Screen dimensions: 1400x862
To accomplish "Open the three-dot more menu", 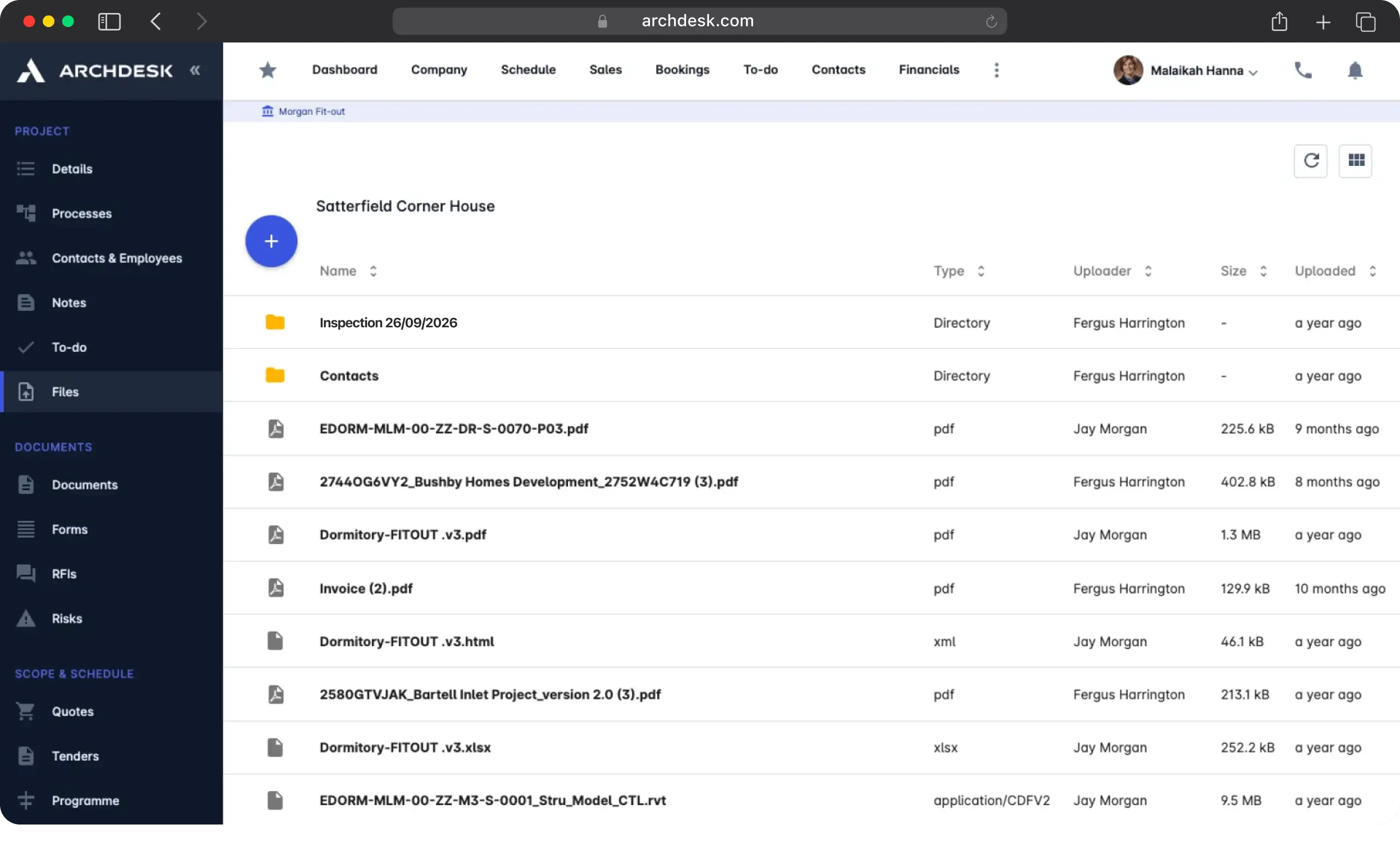I will click(x=996, y=70).
